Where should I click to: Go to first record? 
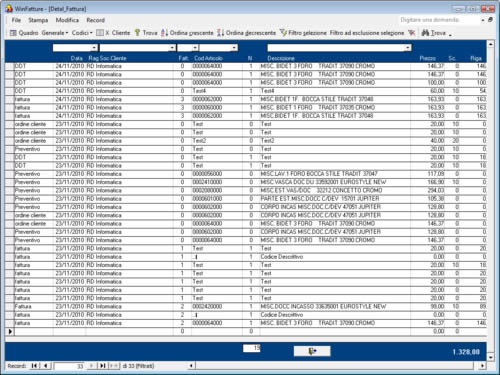pyautogui.click(x=34, y=366)
